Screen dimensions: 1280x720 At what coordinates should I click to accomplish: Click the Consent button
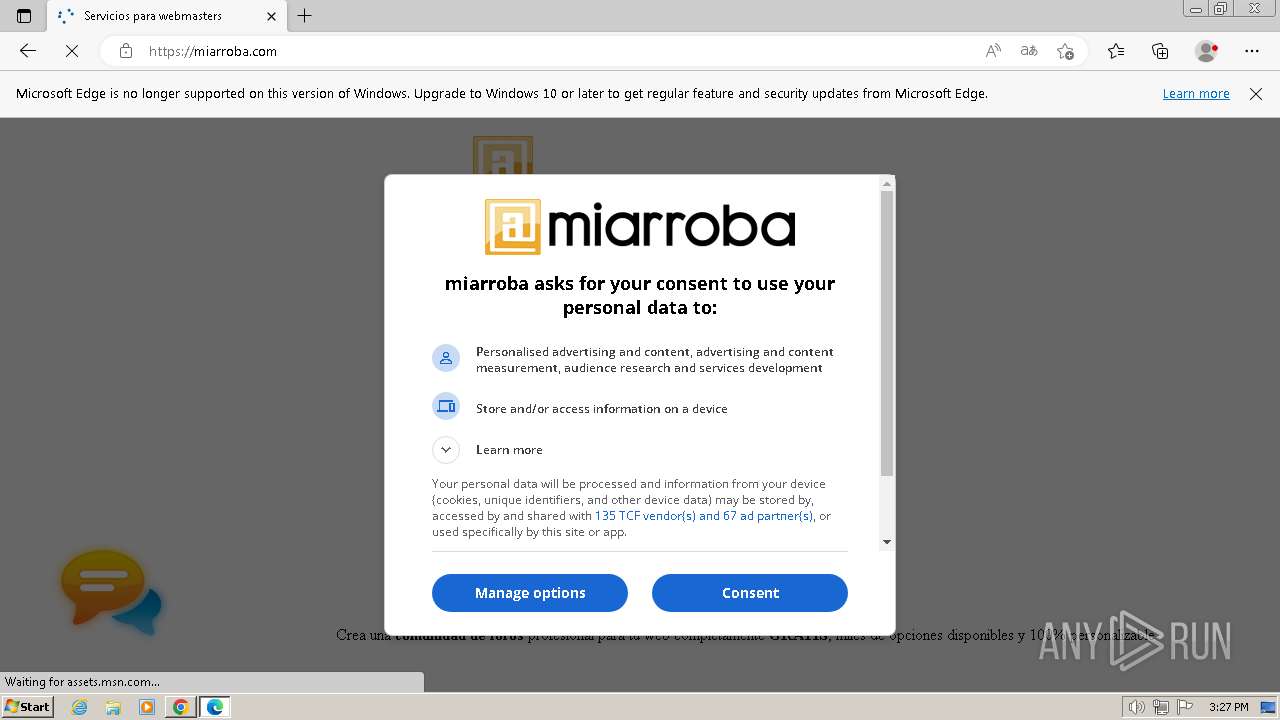[x=750, y=593]
